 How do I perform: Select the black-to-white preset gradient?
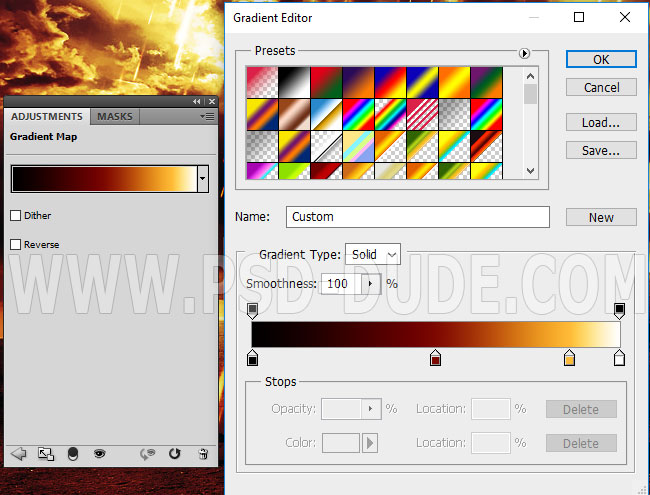(x=294, y=82)
